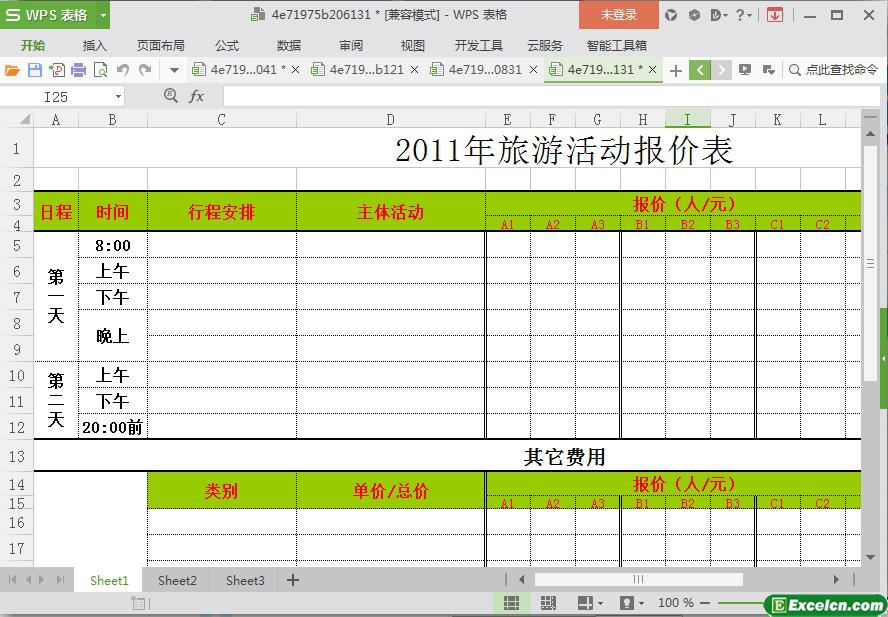Open the 公式 ribbon tab
The height and width of the screenshot is (617, 888).
coord(227,45)
